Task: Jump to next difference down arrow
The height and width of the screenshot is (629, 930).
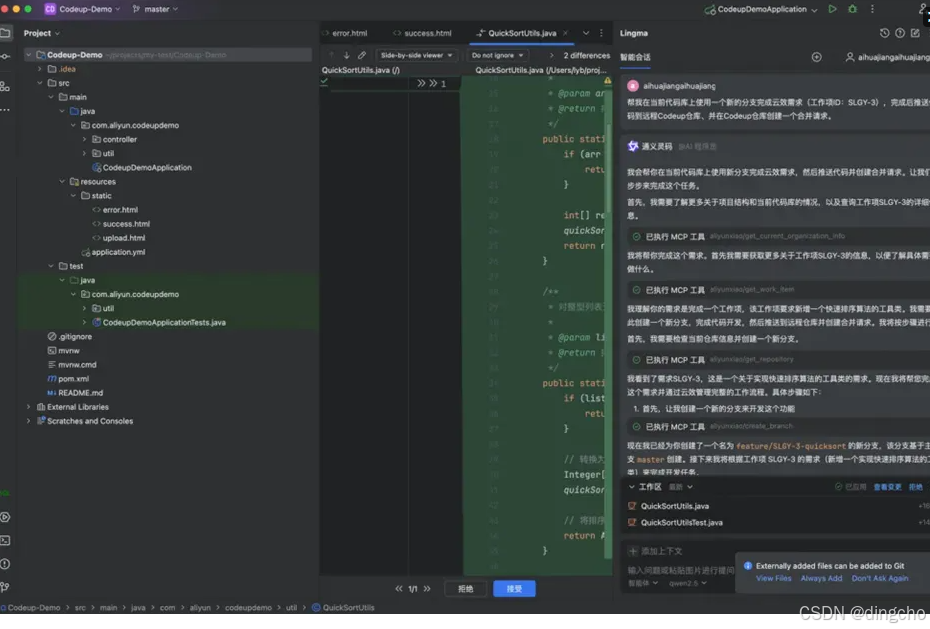Action: tap(346, 55)
